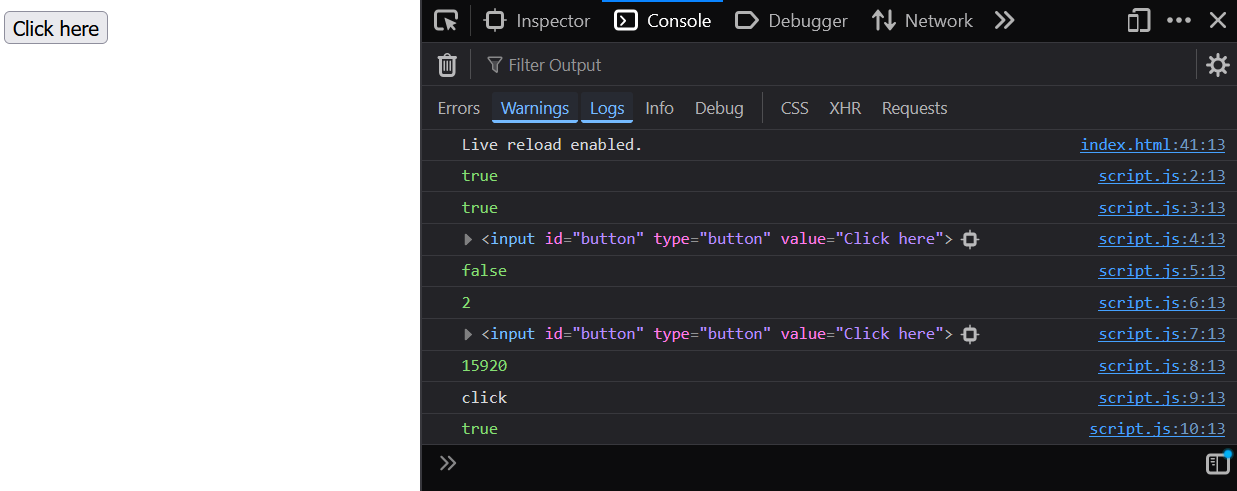The image size is (1237, 491).
Task: Expand the first logged input element
Action: [468, 239]
